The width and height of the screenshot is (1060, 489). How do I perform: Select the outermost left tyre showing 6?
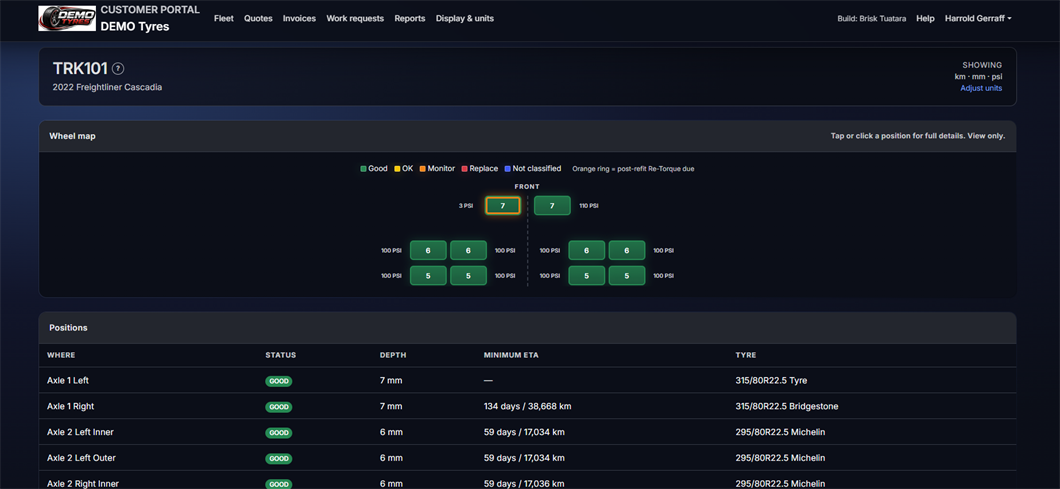[x=428, y=250]
